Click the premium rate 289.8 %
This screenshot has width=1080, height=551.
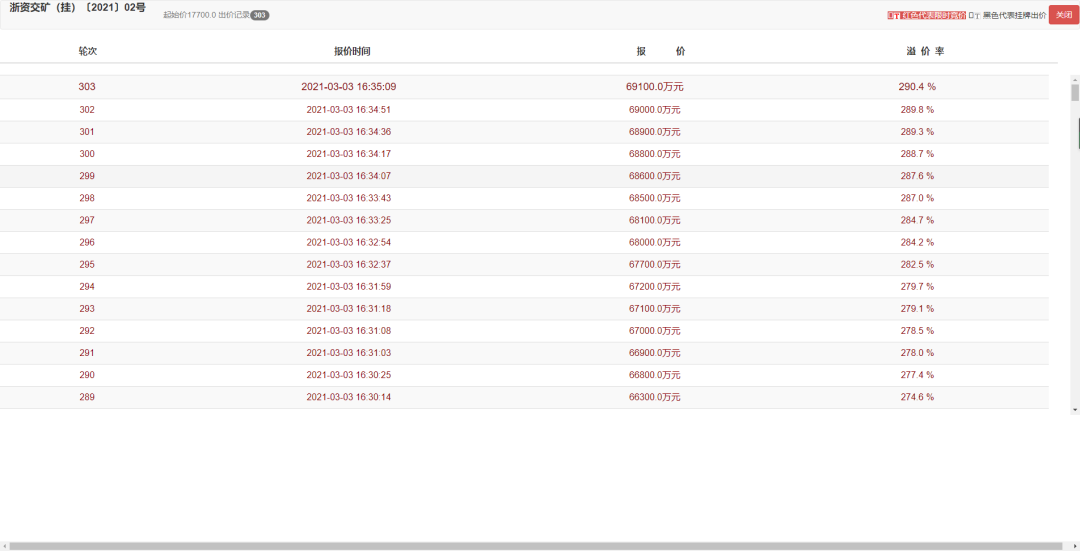click(x=917, y=110)
